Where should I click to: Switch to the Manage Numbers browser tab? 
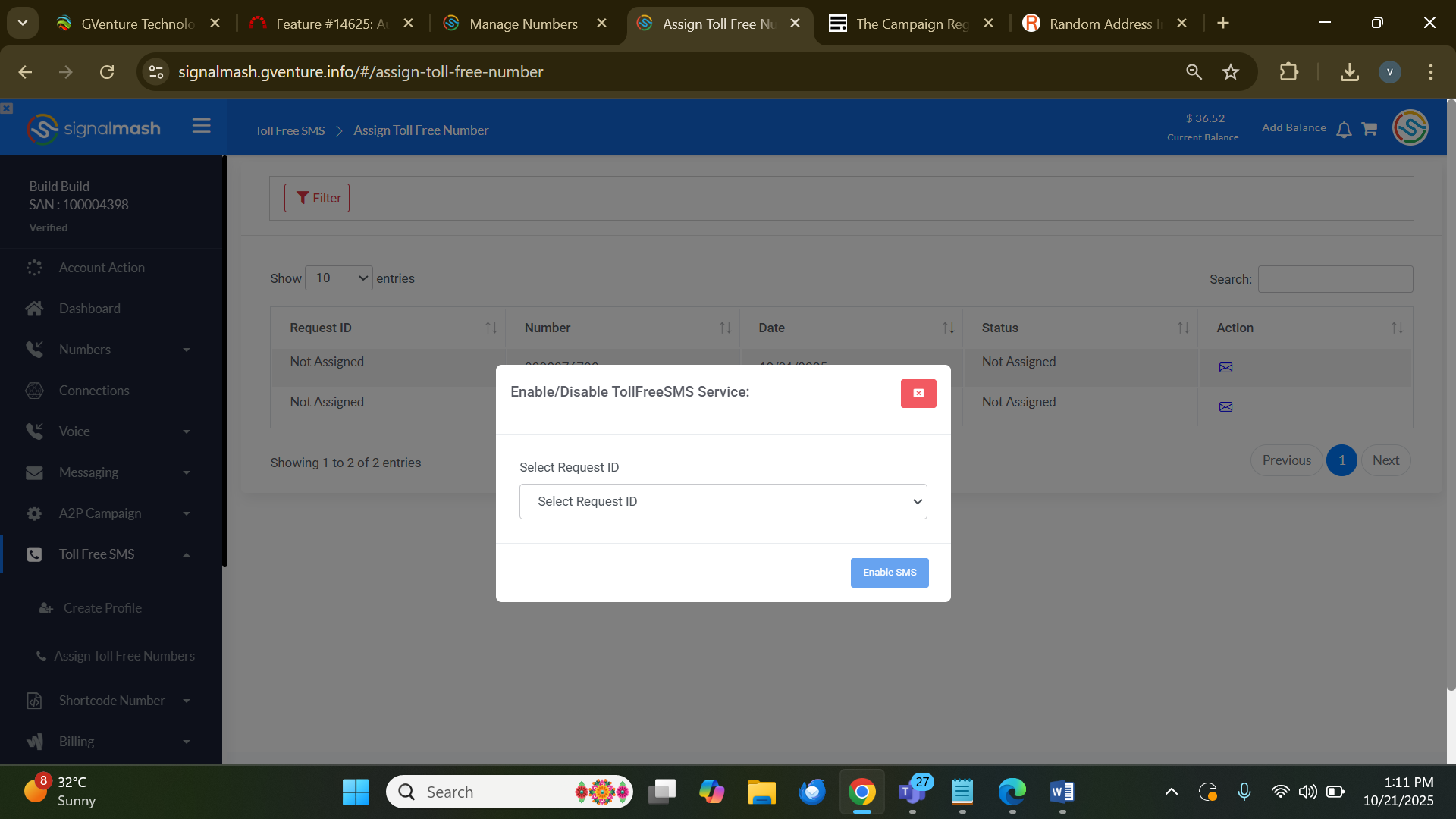pyautogui.click(x=523, y=24)
